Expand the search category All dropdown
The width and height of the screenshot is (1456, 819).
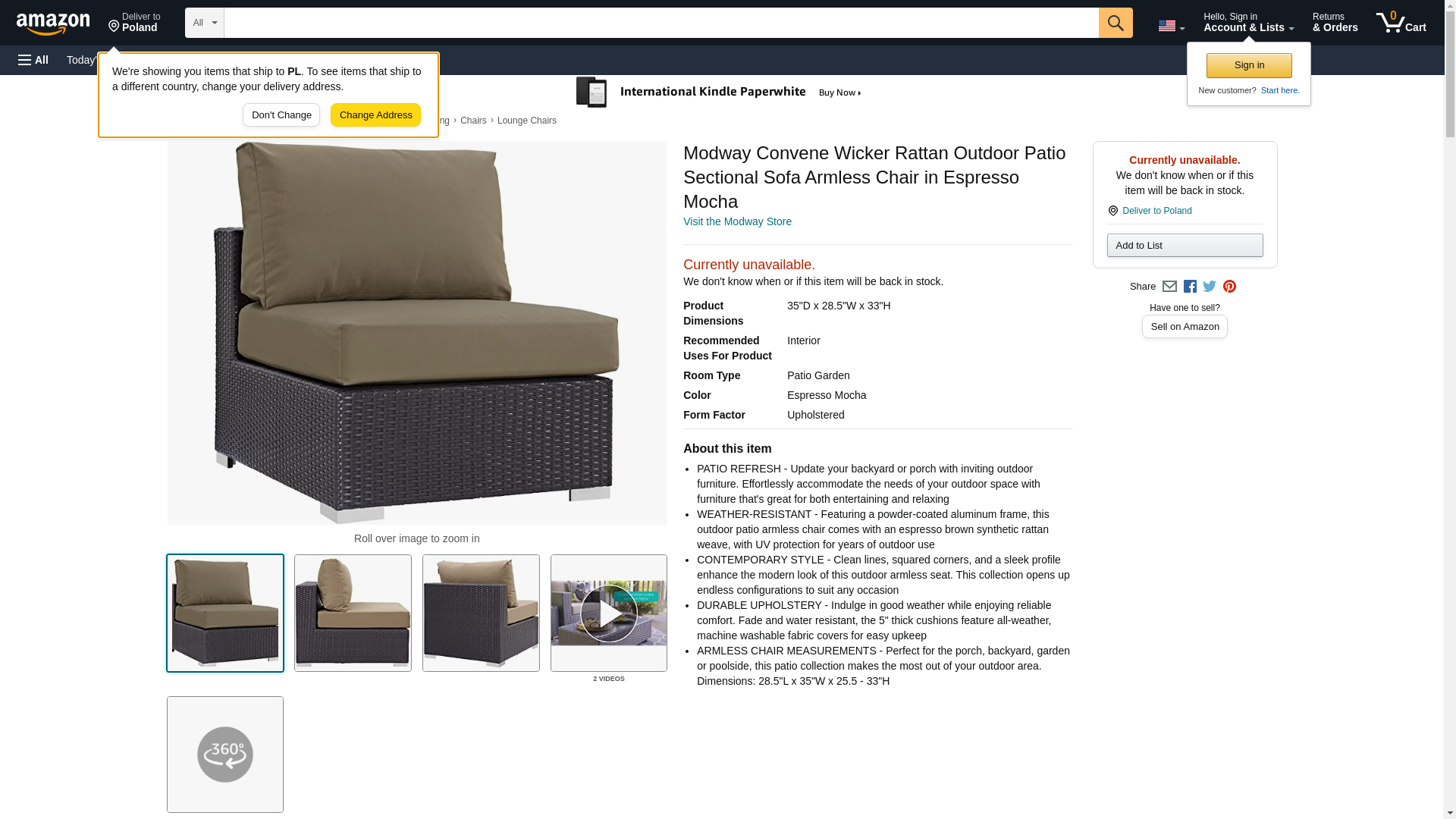(x=204, y=23)
